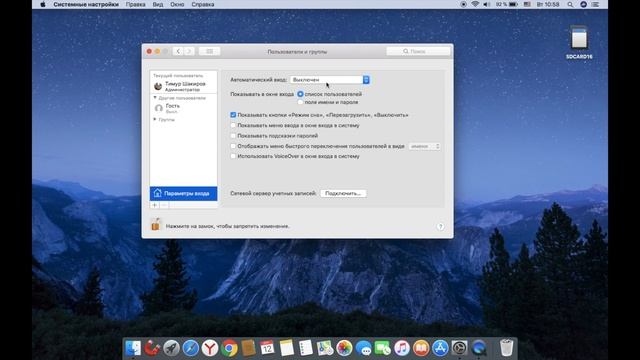Go back in System Preferences toolbar

[x=178, y=51]
